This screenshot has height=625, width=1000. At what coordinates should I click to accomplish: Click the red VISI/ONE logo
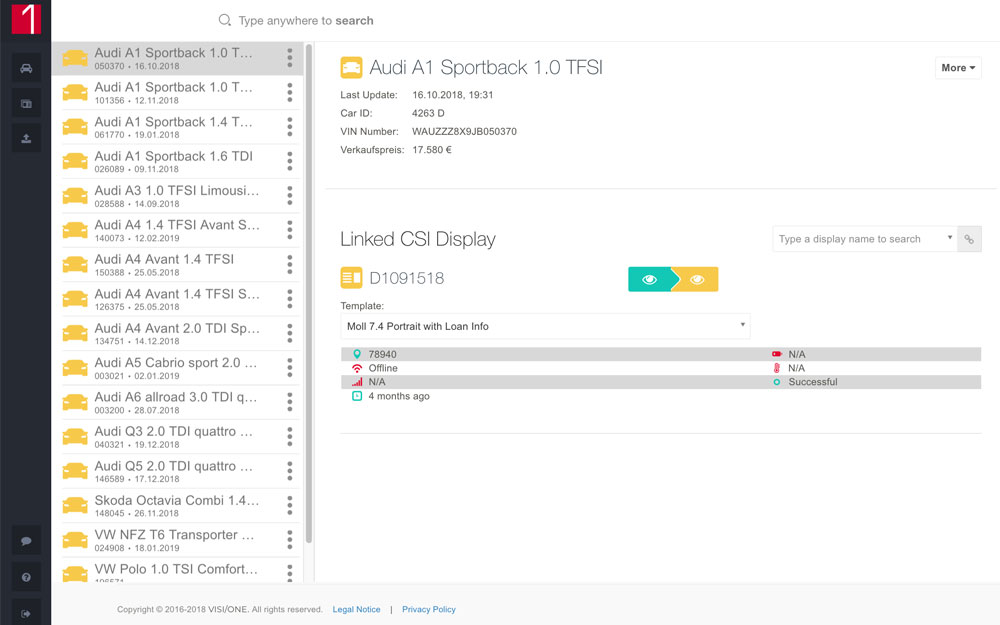click(x=26, y=18)
